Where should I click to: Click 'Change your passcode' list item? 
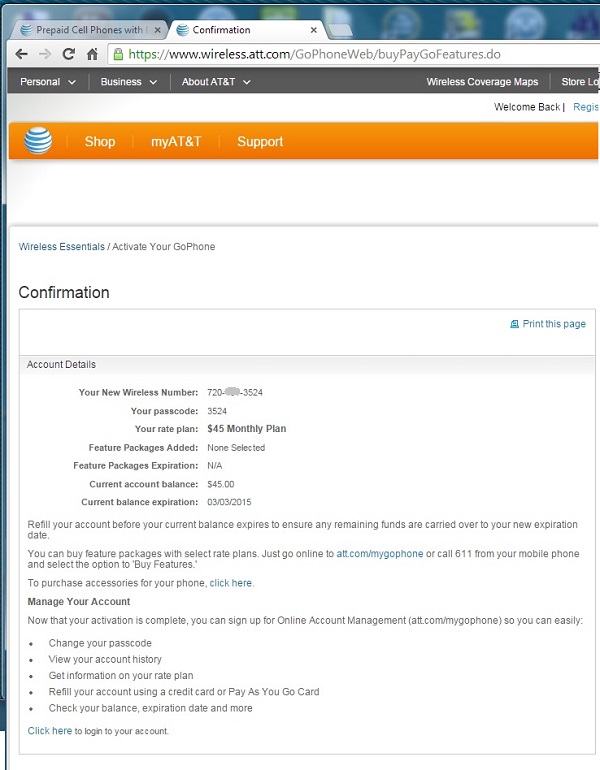(100, 643)
